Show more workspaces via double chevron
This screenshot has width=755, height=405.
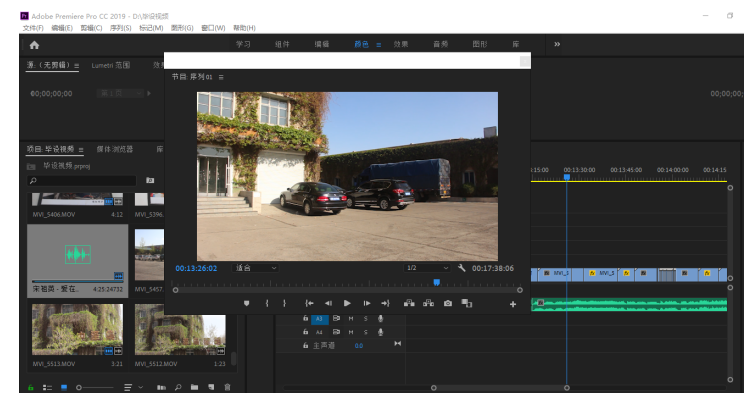[x=557, y=44]
